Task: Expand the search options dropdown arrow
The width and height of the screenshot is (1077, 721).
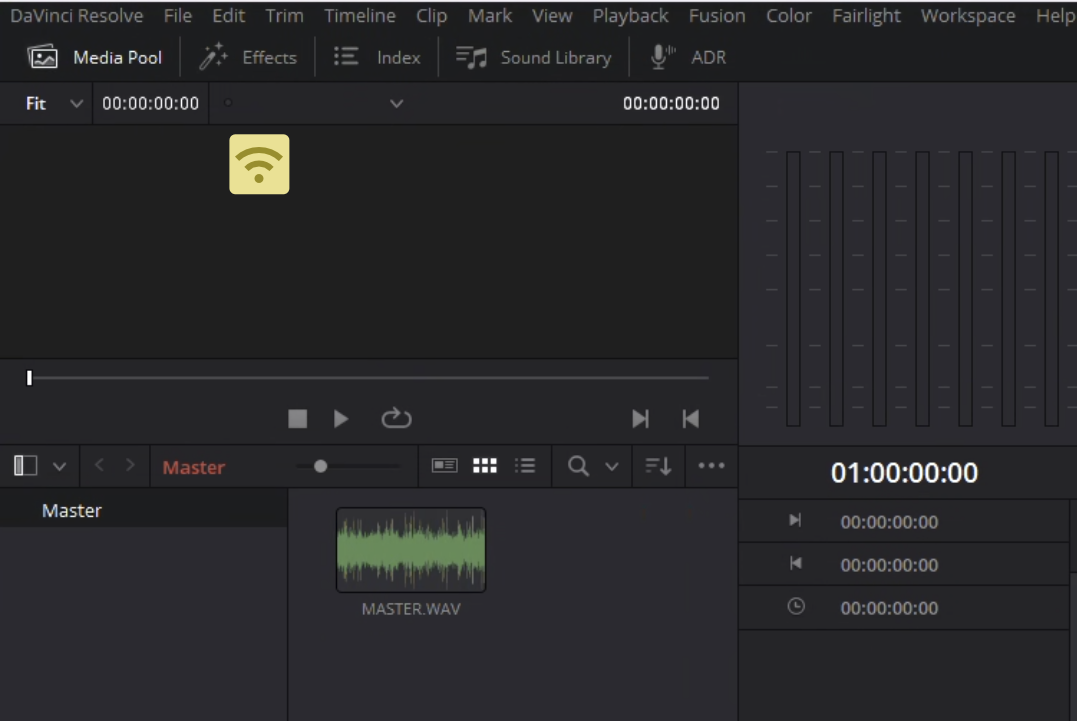Action: pos(611,467)
